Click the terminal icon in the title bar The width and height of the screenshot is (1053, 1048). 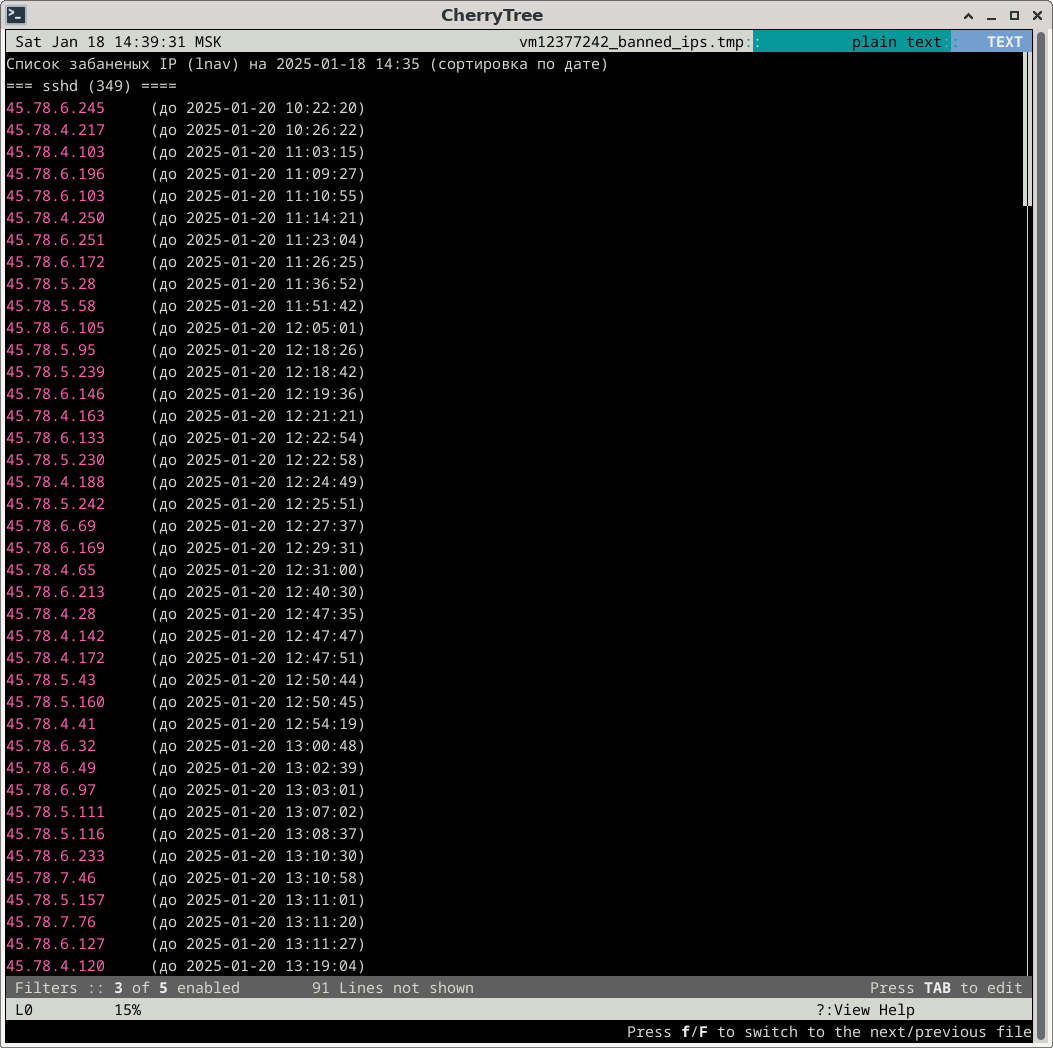point(17,15)
